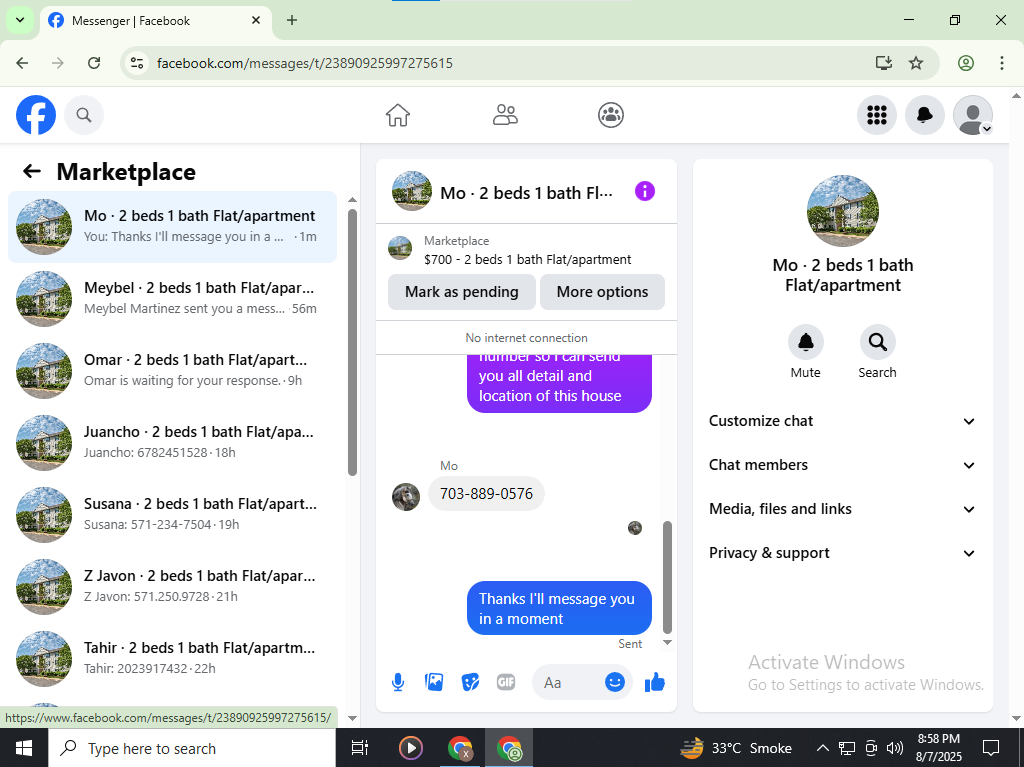The image size is (1024, 767).
Task: Open the media player taskbar icon
Action: coord(411,748)
